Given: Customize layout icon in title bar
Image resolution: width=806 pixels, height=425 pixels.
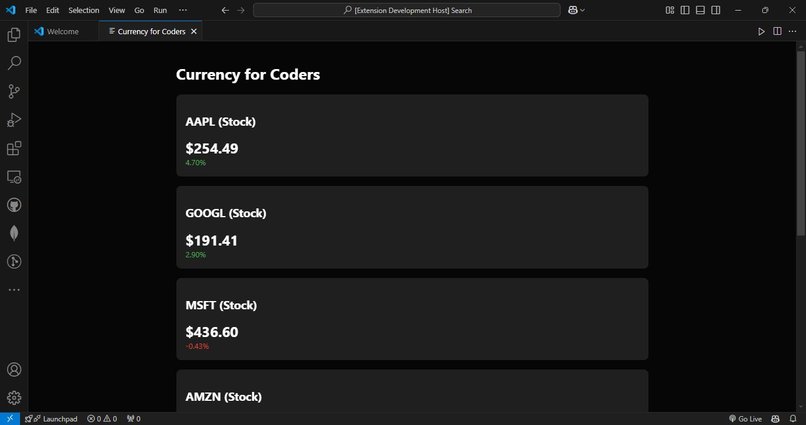Looking at the screenshot, I should point(670,10).
